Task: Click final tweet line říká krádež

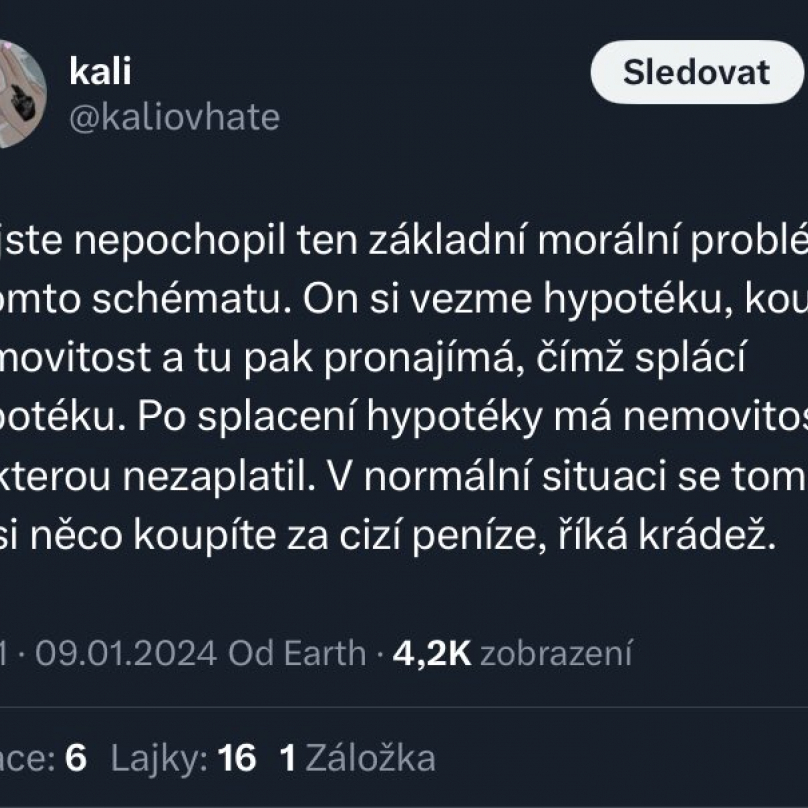Action: click(x=388, y=536)
